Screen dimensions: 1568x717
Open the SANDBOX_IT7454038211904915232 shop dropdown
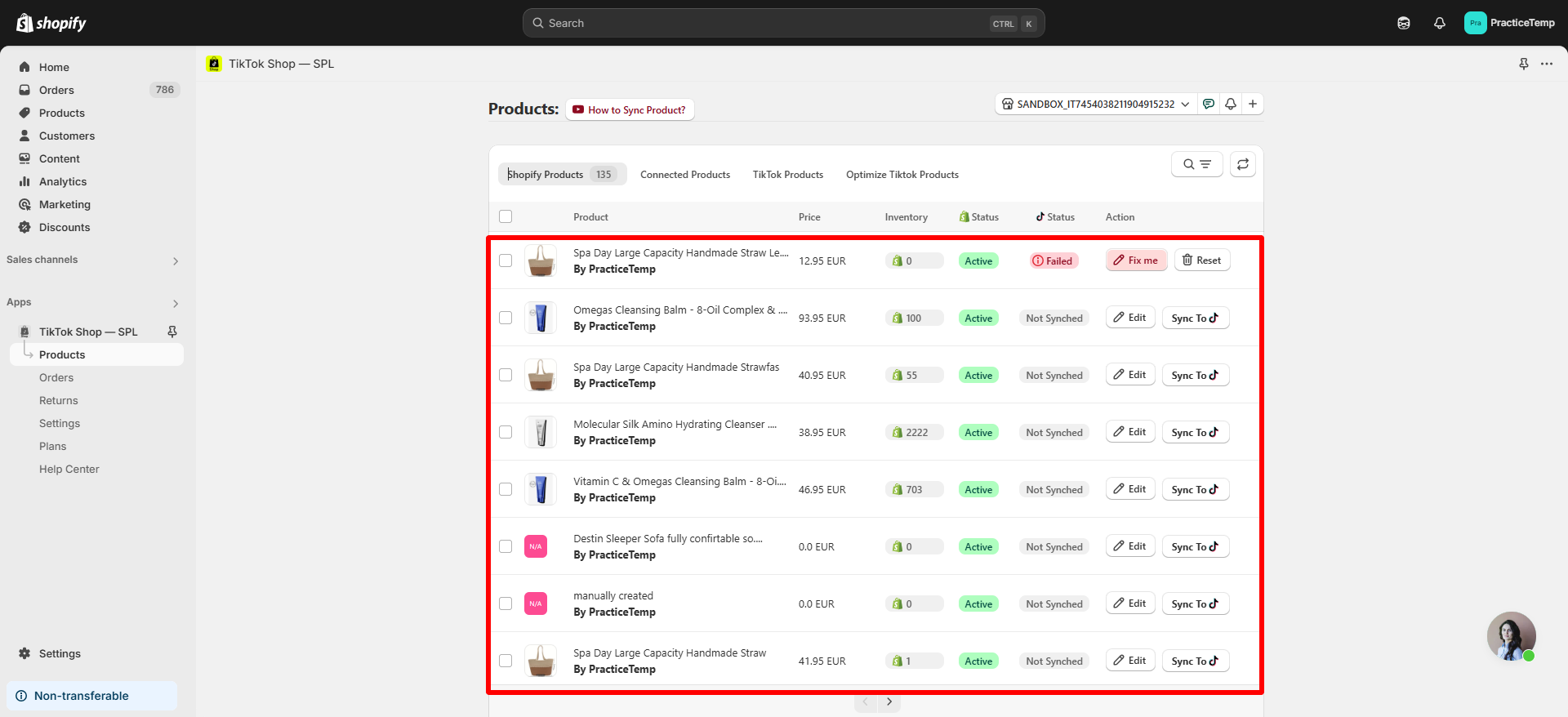(1096, 104)
